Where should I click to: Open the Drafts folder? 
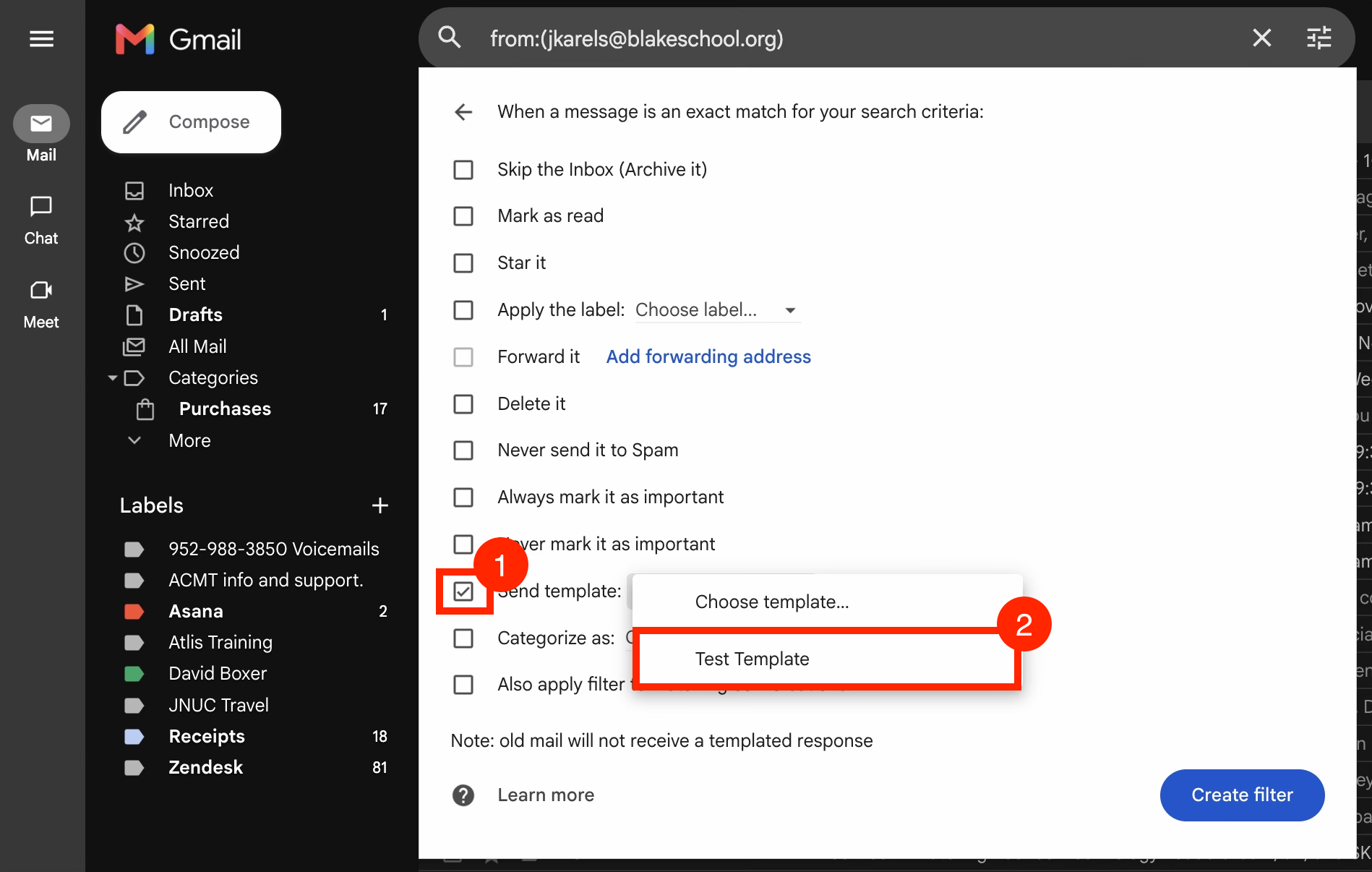click(x=195, y=315)
